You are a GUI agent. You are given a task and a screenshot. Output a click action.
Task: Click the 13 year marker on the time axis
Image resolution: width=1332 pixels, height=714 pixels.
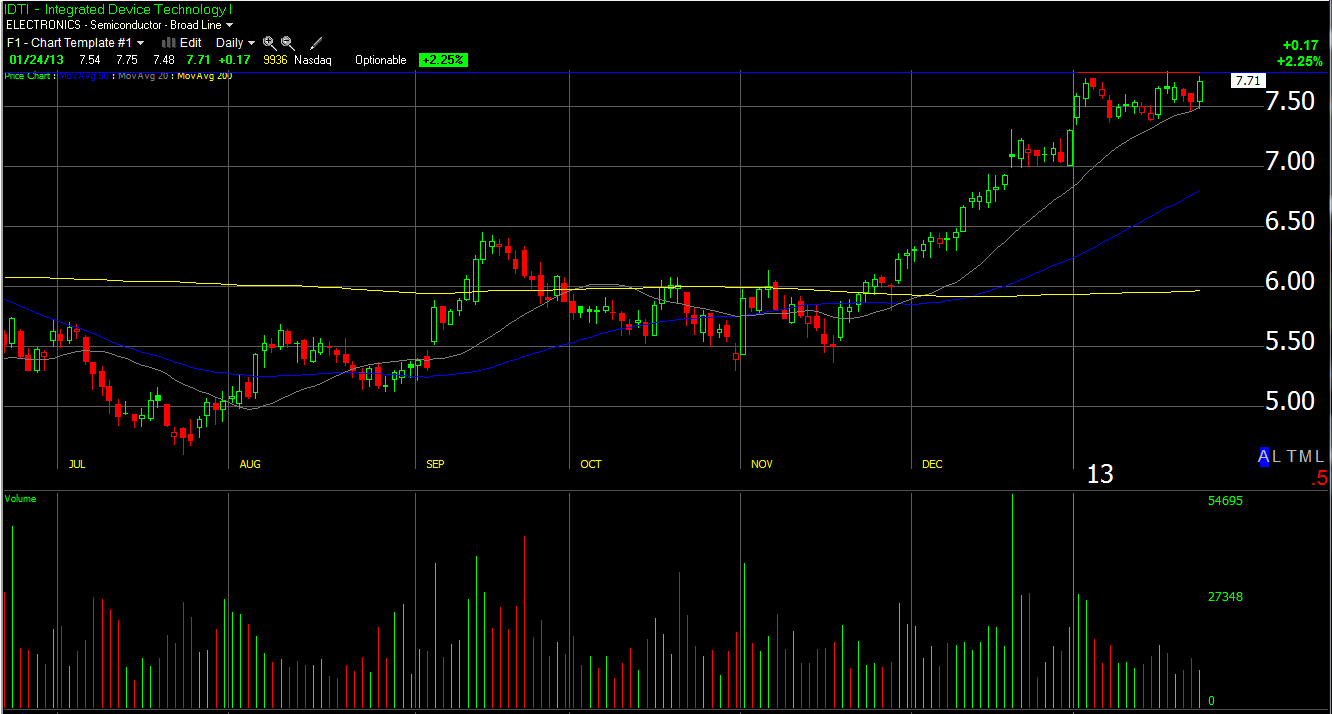(1100, 474)
